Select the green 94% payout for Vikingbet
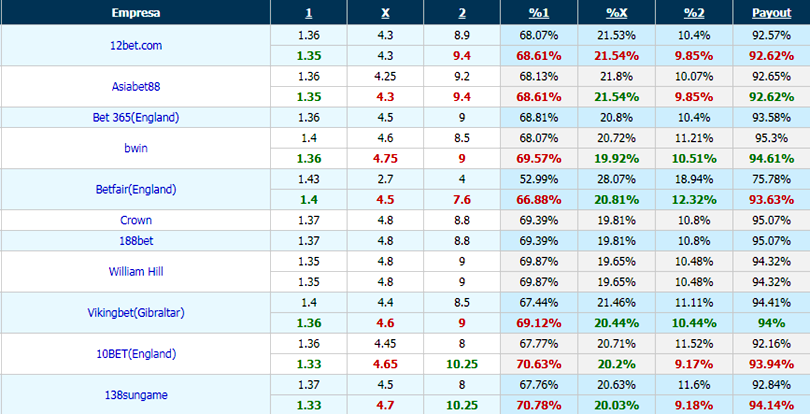Screen dimensions: 810x414 (771, 324)
